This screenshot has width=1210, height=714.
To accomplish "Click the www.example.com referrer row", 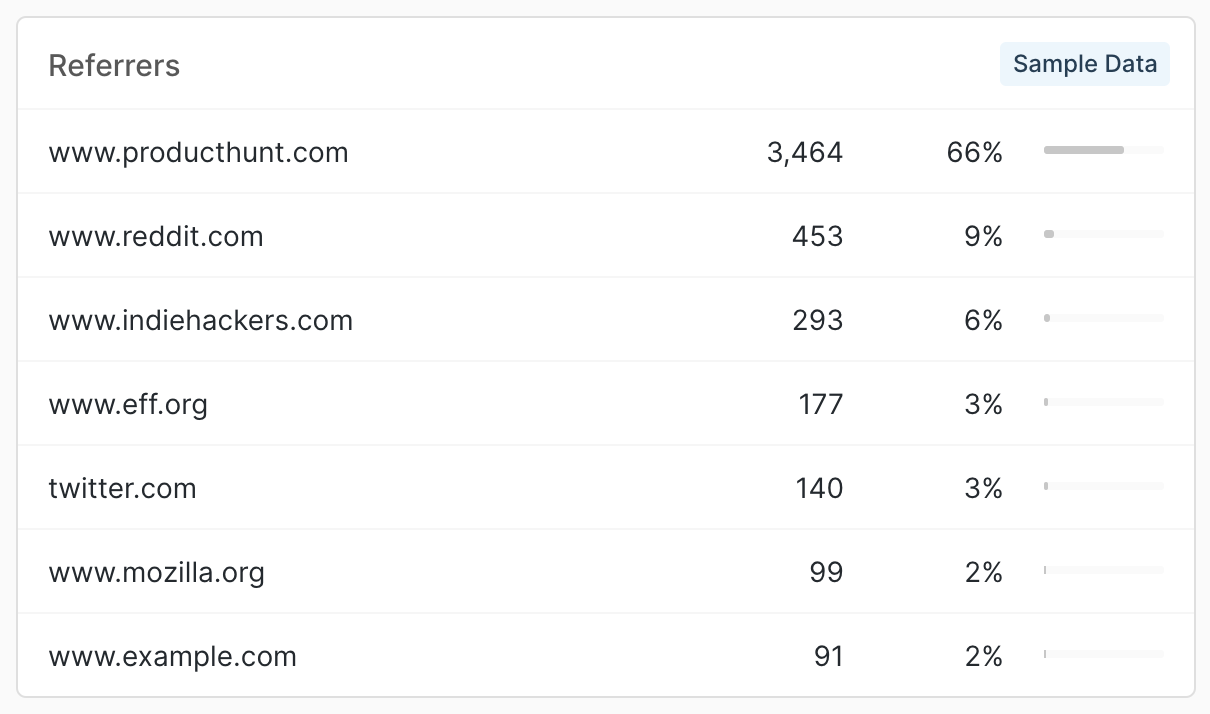I will [x=172, y=657].
